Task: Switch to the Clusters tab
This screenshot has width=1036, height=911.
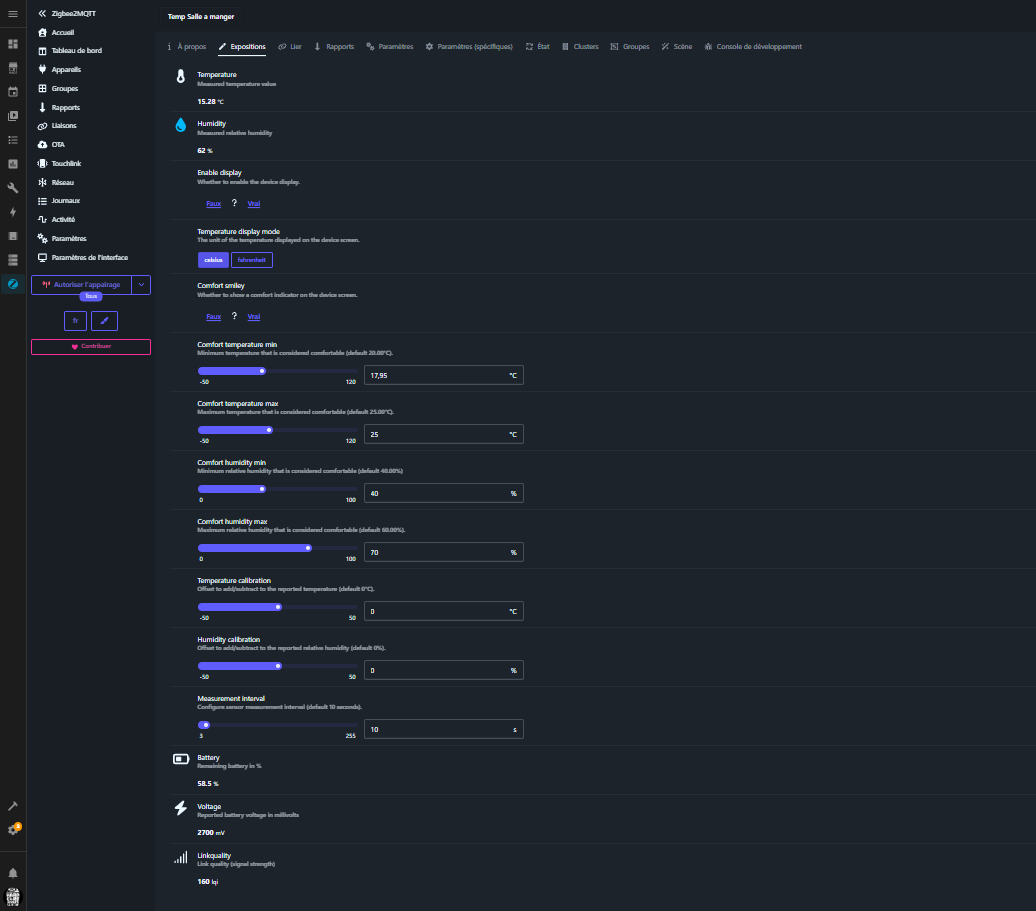Action: click(x=580, y=47)
